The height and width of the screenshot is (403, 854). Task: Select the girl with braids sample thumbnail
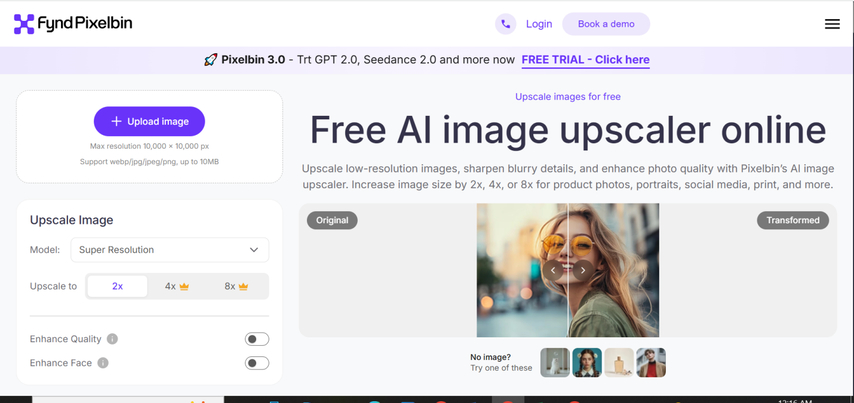click(587, 363)
